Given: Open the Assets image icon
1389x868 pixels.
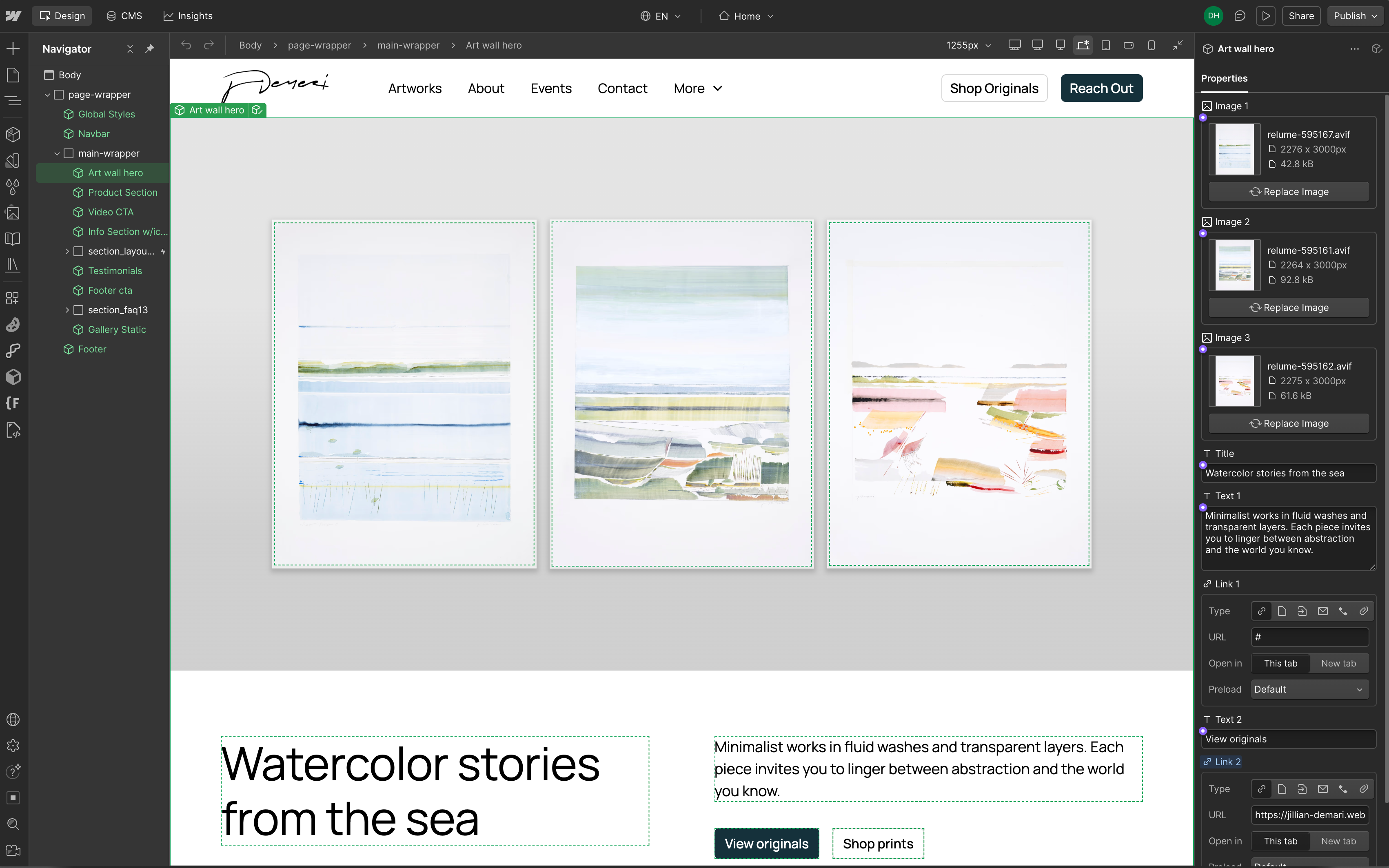Looking at the screenshot, I should (13, 213).
